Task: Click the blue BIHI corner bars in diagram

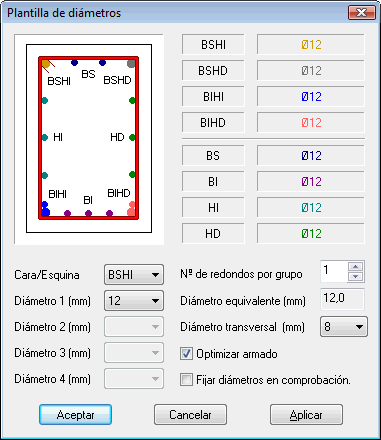Action: click(45, 210)
